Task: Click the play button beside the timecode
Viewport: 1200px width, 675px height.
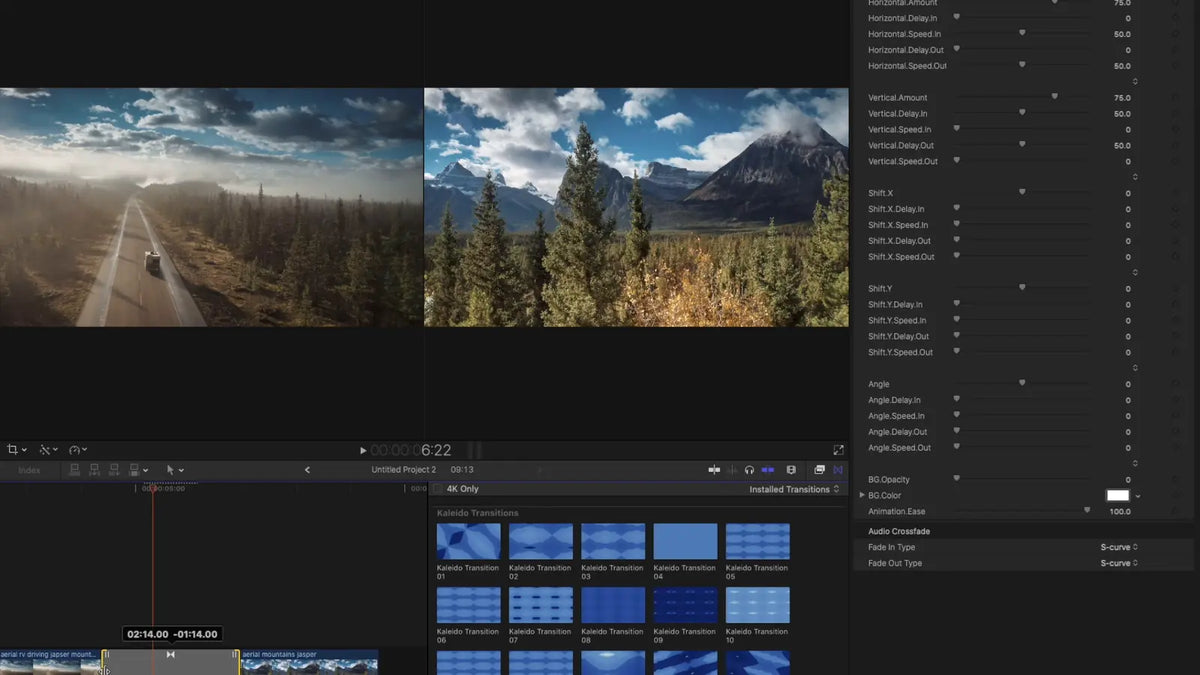Action: 363,451
